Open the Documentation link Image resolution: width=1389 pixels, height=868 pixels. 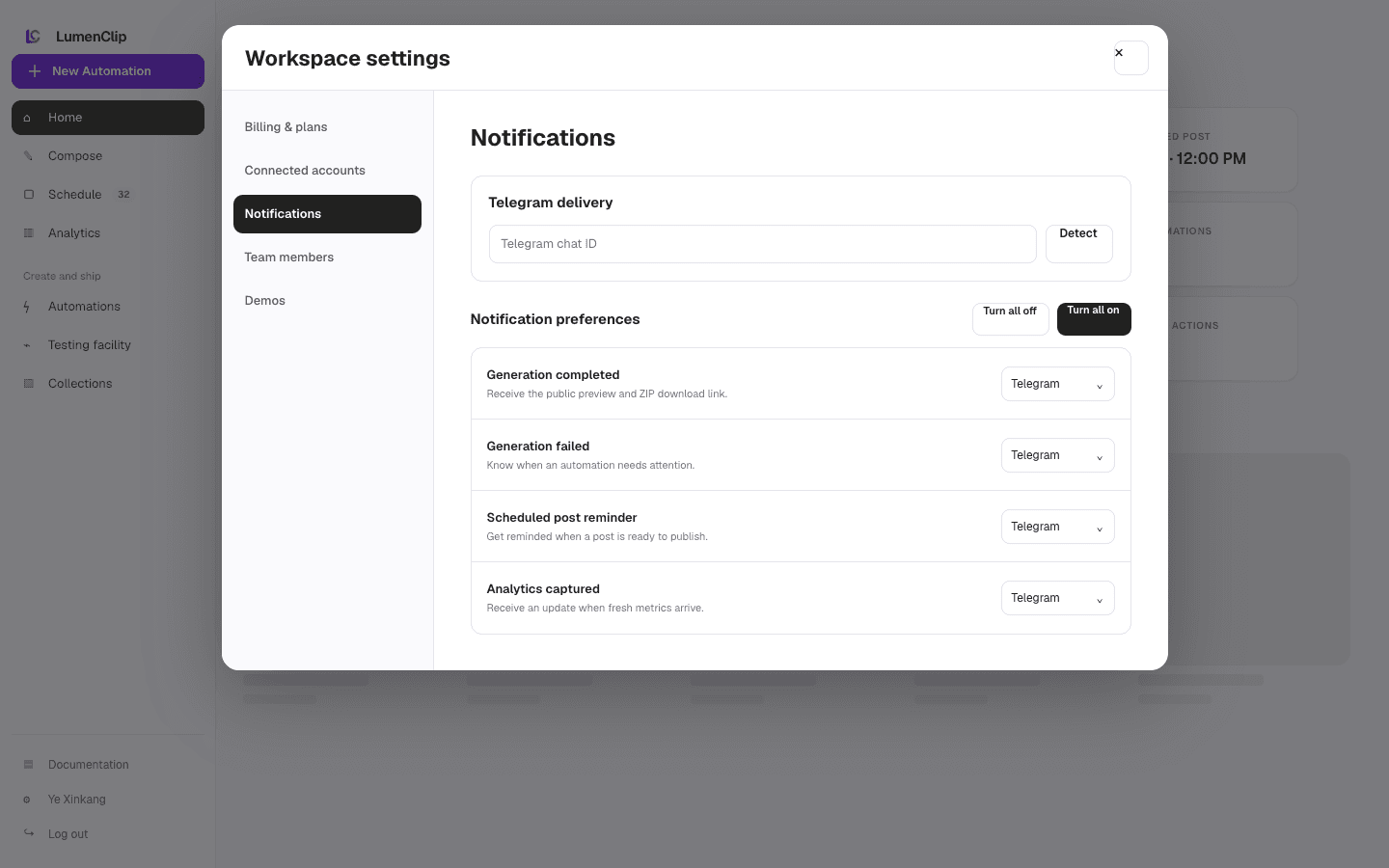tap(108, 765)
